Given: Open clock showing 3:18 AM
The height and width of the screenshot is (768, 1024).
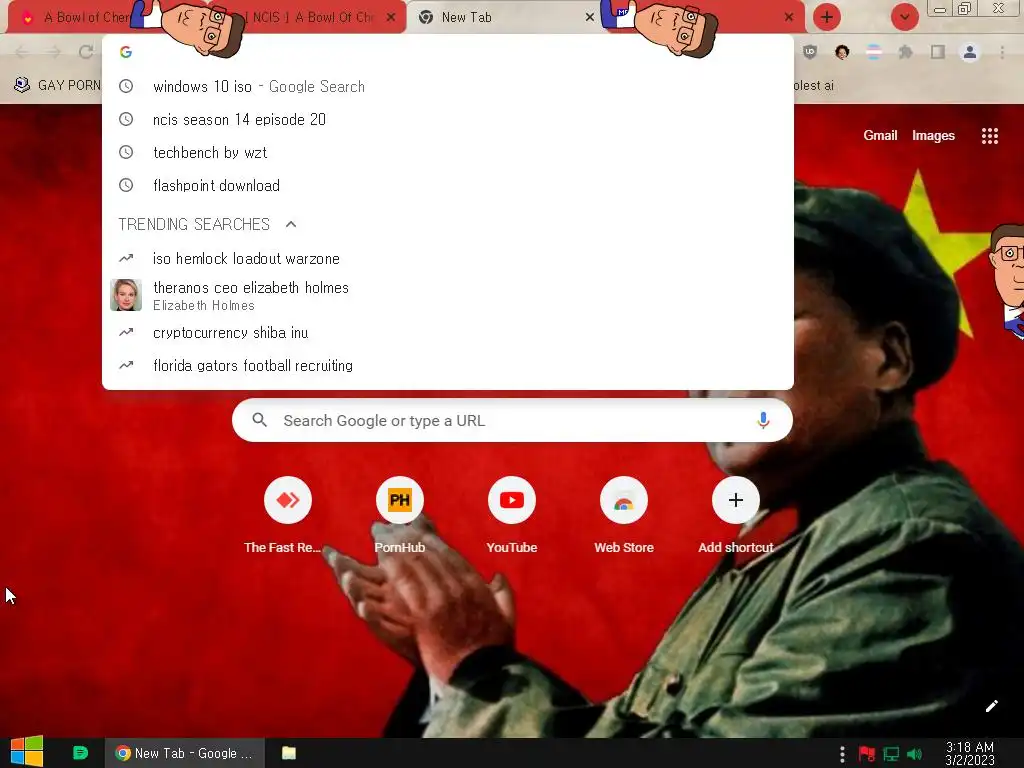Looking at the screenshot, I should pos(970,753).
